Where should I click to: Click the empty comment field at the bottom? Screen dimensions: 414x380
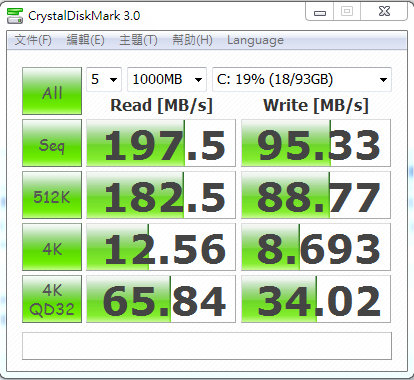coord(207,346)
